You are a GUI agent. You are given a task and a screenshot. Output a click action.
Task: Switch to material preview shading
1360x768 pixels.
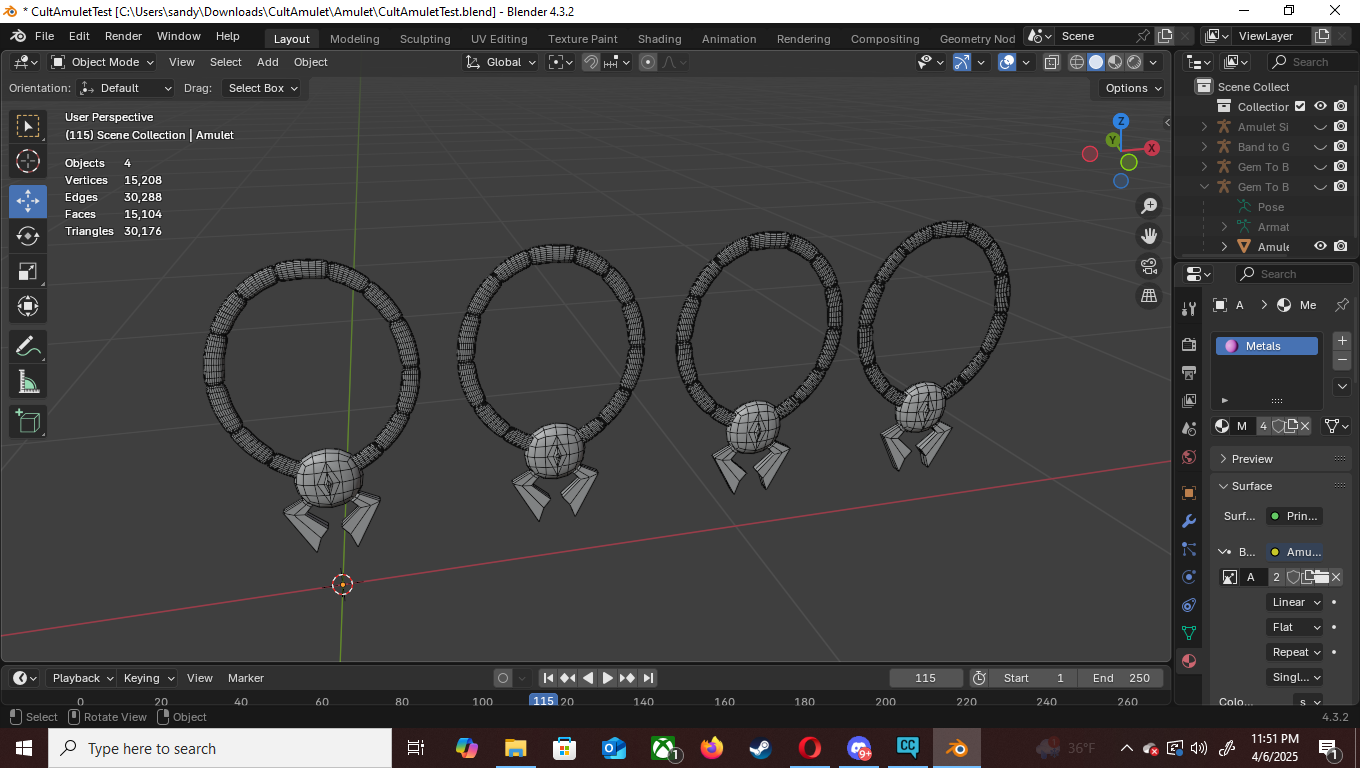pyautogui.click(x=1115, y=62)
